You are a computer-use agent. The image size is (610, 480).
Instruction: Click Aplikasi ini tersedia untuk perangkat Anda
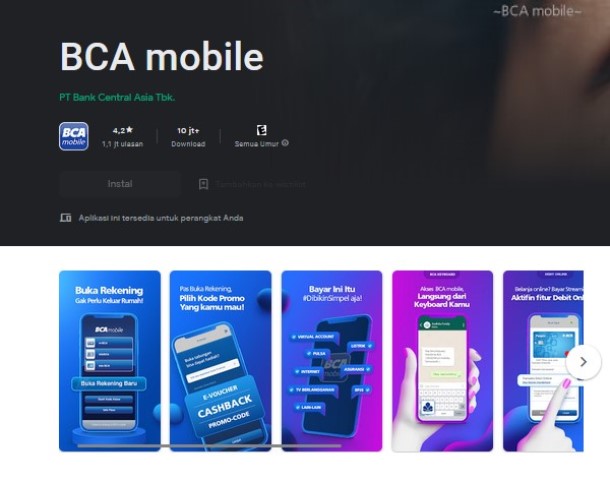click(161, 218)
